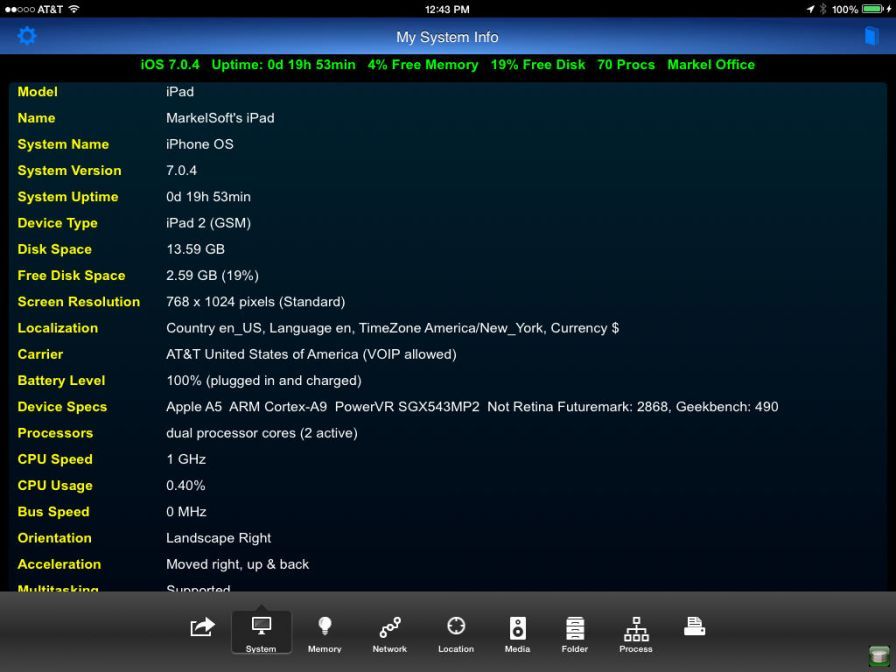896x672 pixels.
Task: Open the Media speaker icon
Action: [x=517, y=634]
